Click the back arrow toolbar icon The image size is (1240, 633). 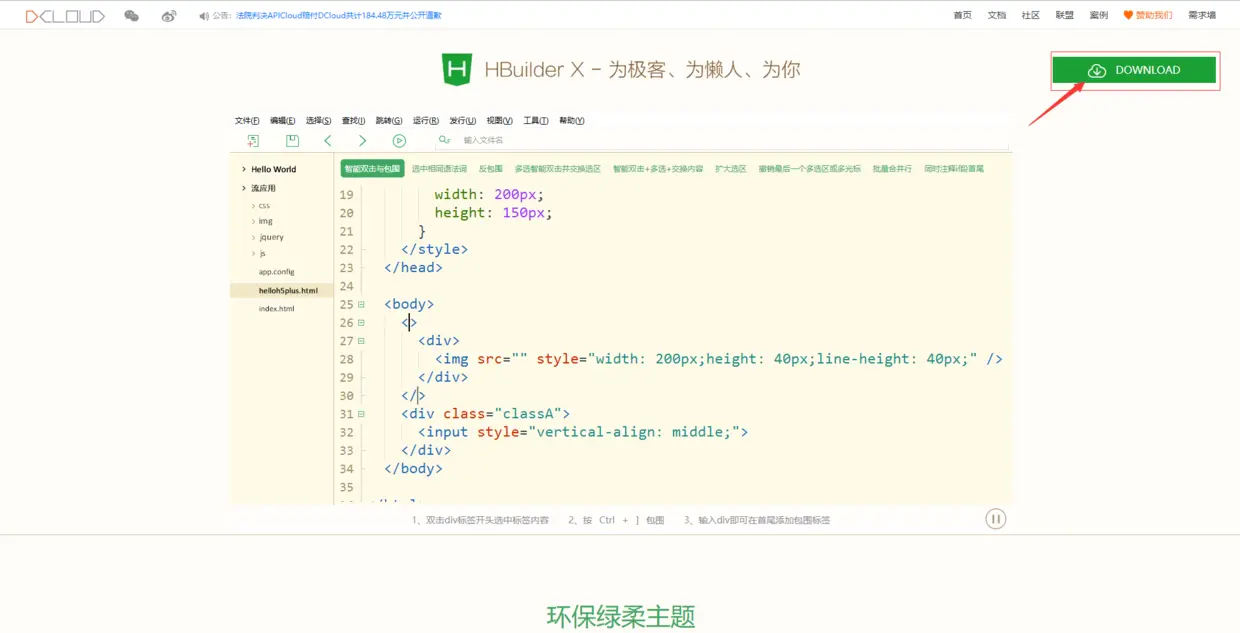pos(327,141)
